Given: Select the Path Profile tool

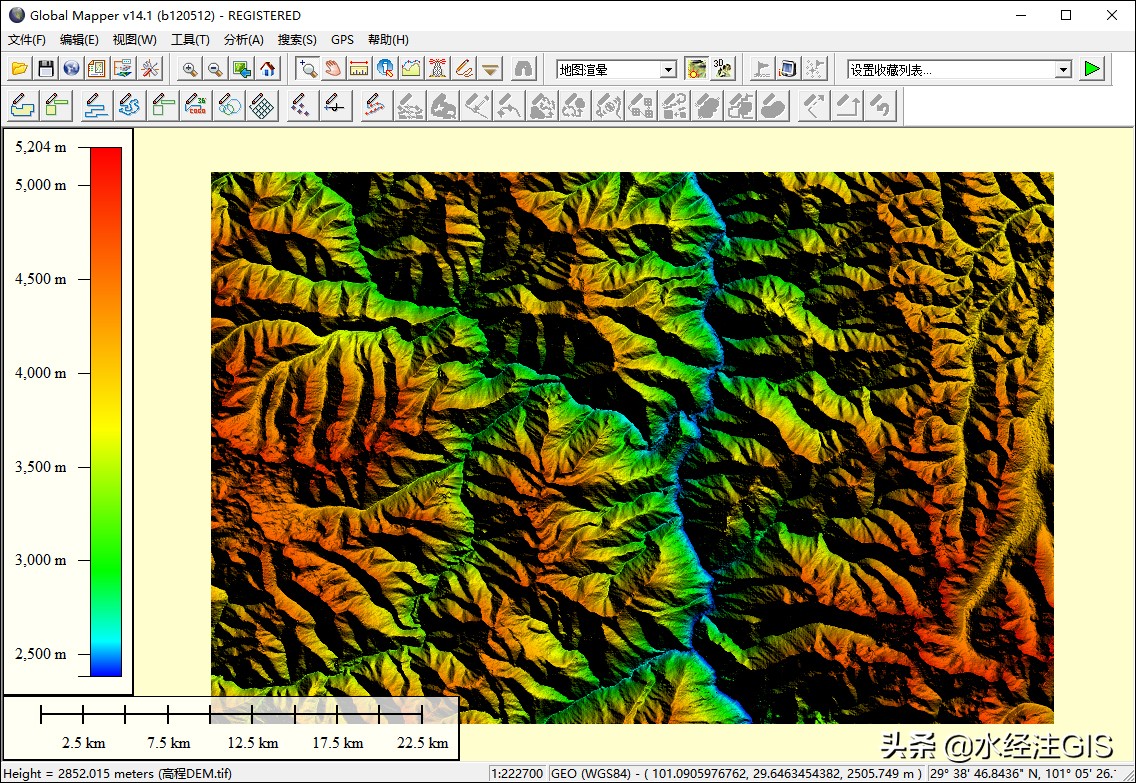Looking at the screenshot, I should click(411, 69).
